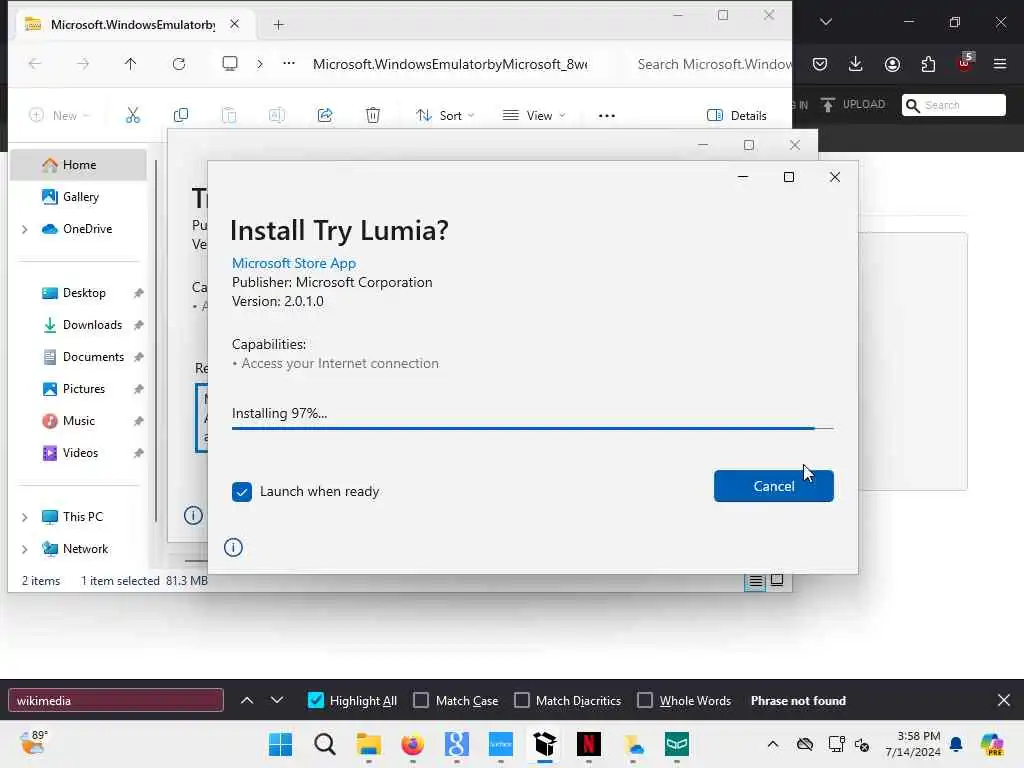Open the Windows Start menu

[281, 744]
